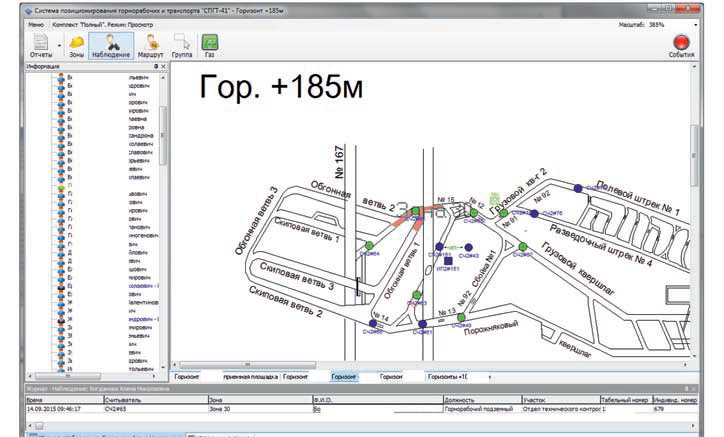Click the map vertical scrollbar thumb
This screenshot has width=724, height=437.
pyautogui.click(x=694, y=155)
